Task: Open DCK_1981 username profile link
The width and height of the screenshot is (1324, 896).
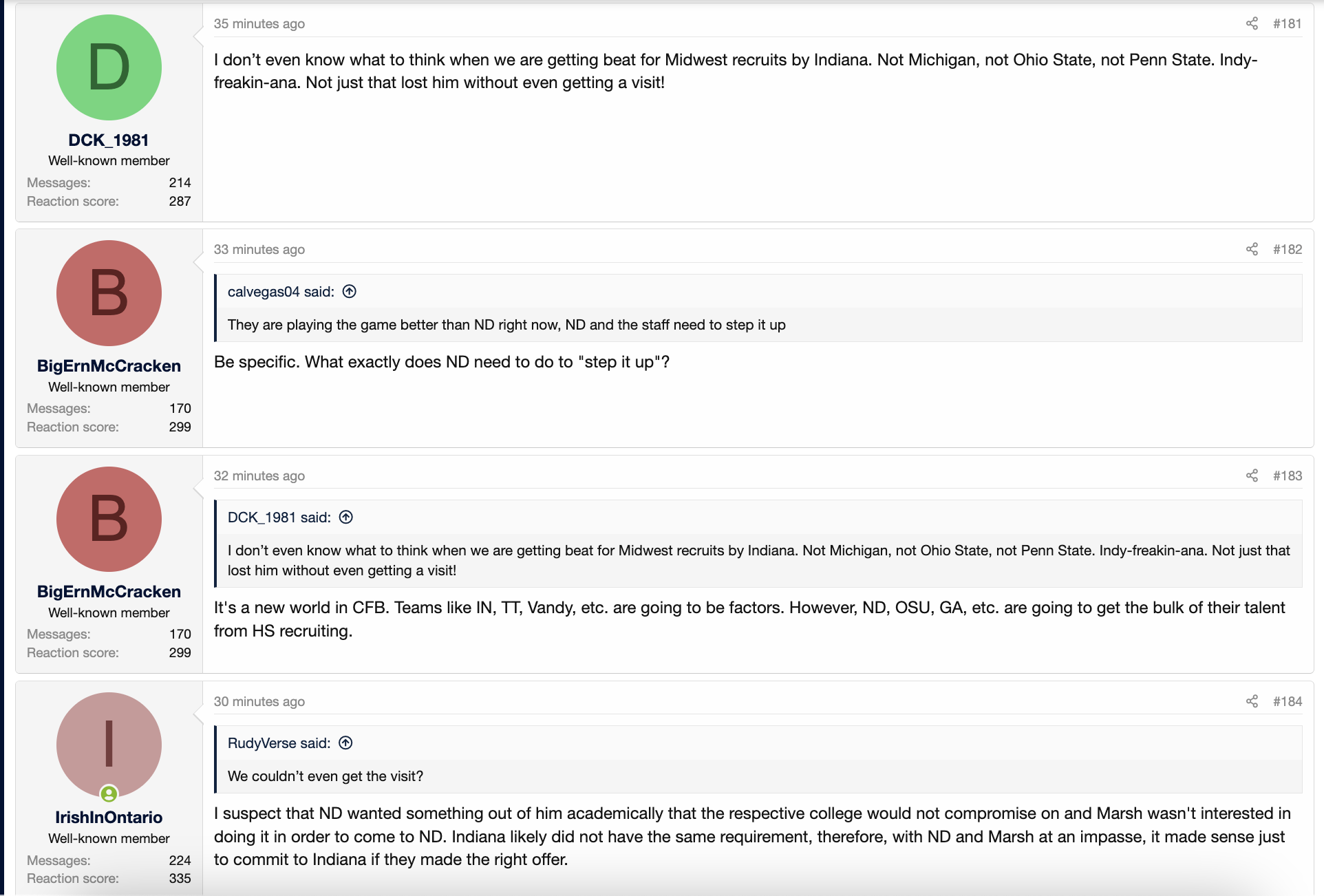Action: pyautogui.click(x=109, y=140)
